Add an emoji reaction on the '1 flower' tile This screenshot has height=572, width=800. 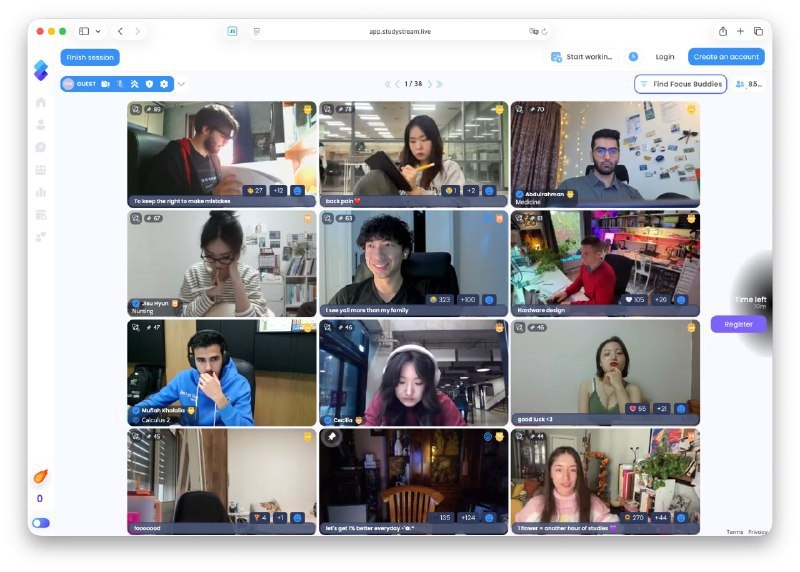[681, 517]
